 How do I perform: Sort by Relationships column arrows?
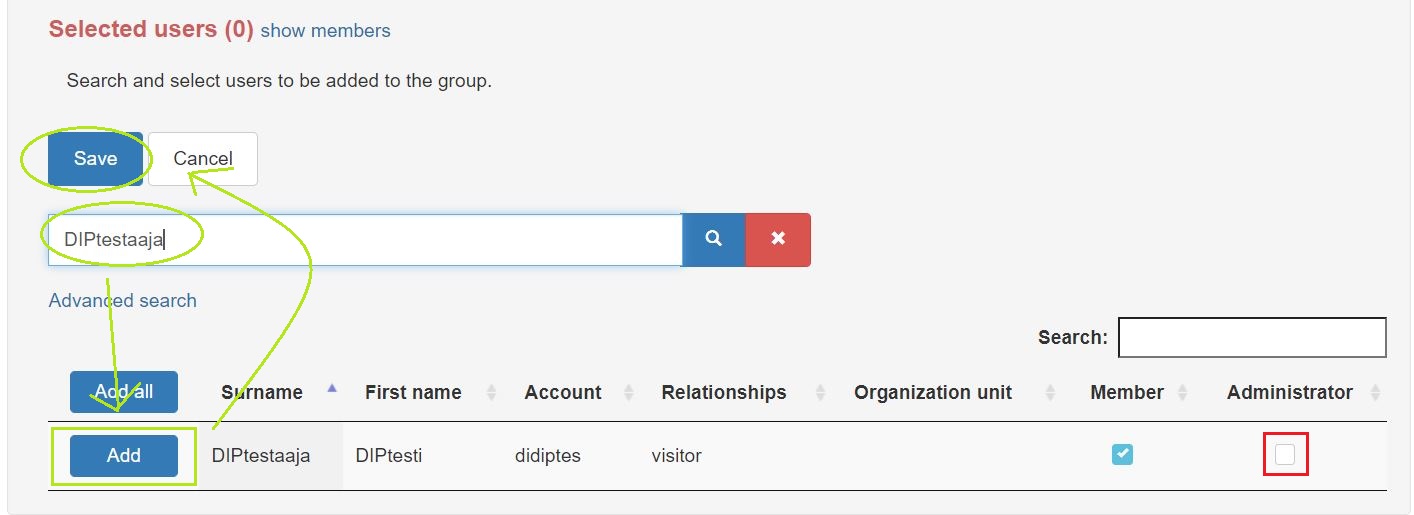coord(820,393)
